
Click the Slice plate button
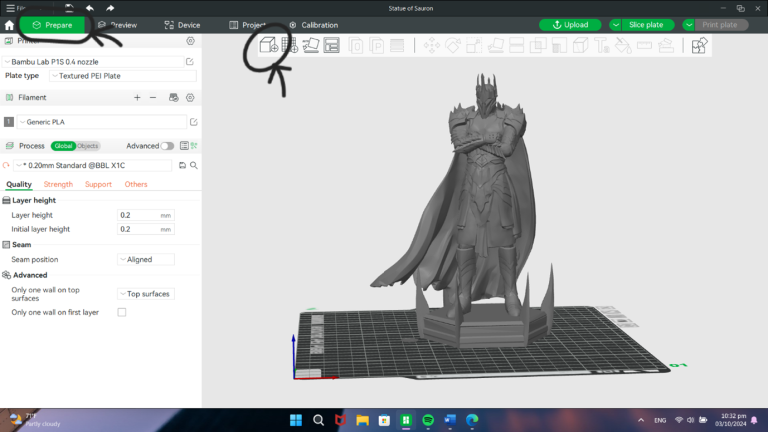click(x=646, y=25)
